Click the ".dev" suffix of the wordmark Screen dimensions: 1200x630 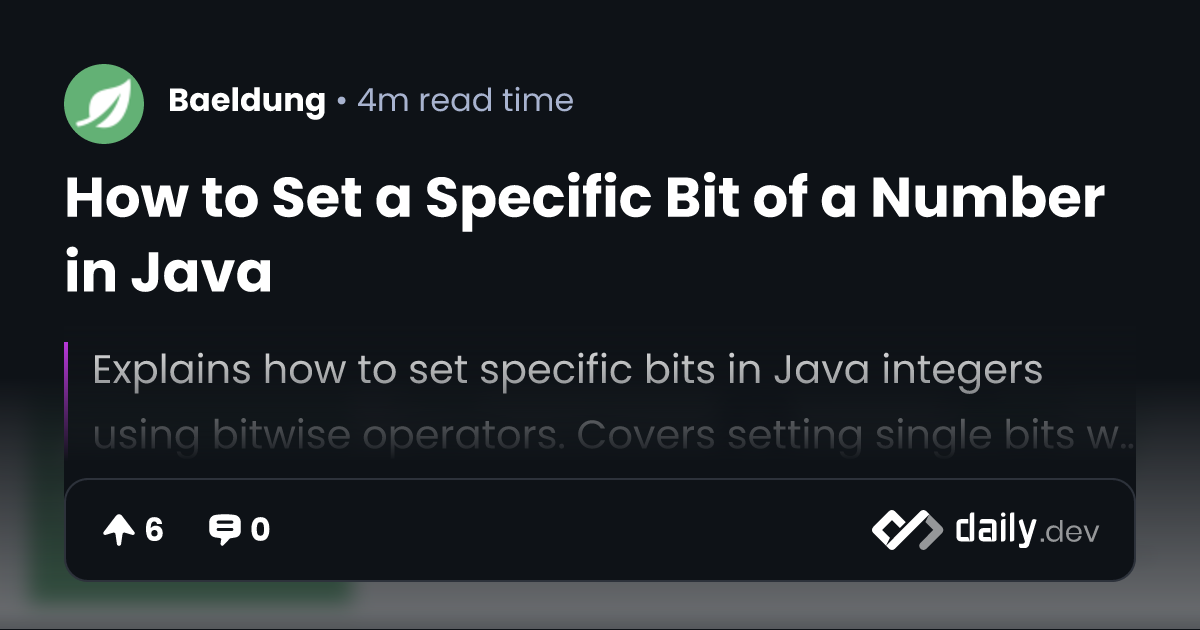click(1069, 533)
